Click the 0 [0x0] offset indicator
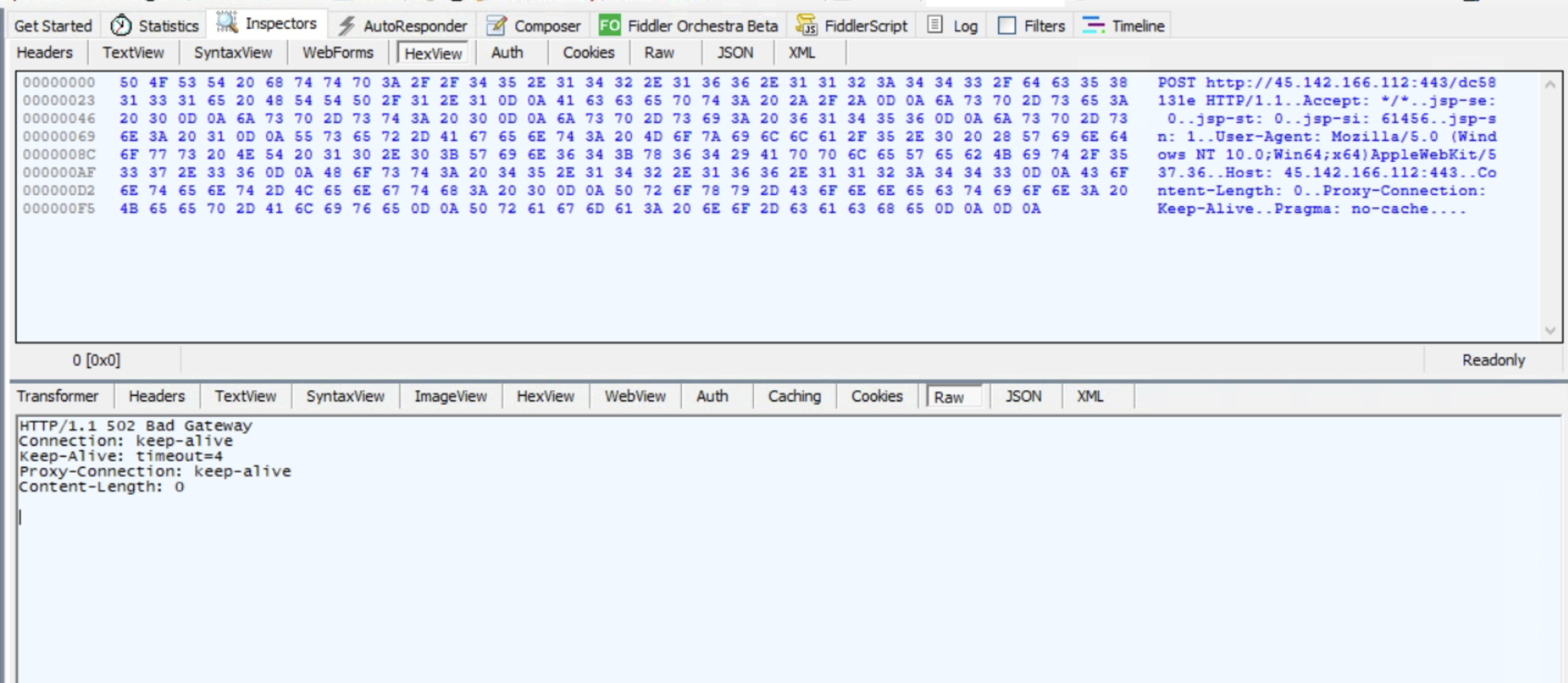Screen dimensions: 1568x683 pyautogui.click(x=96, y=360)
